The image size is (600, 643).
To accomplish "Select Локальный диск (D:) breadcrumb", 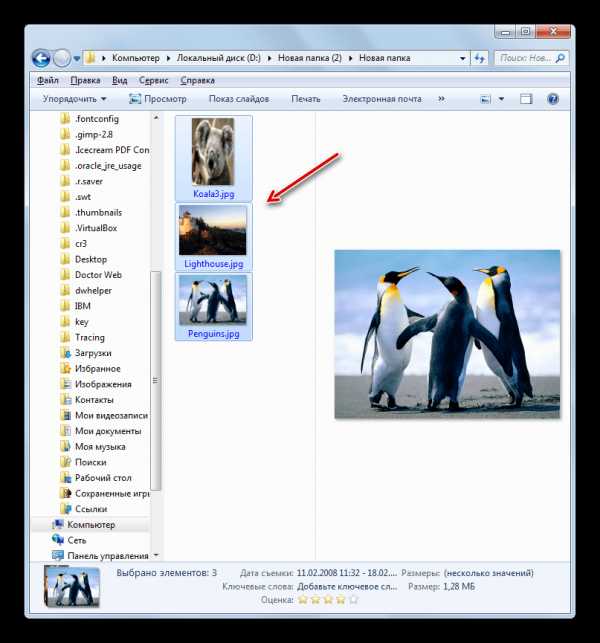I will (219, 58).
